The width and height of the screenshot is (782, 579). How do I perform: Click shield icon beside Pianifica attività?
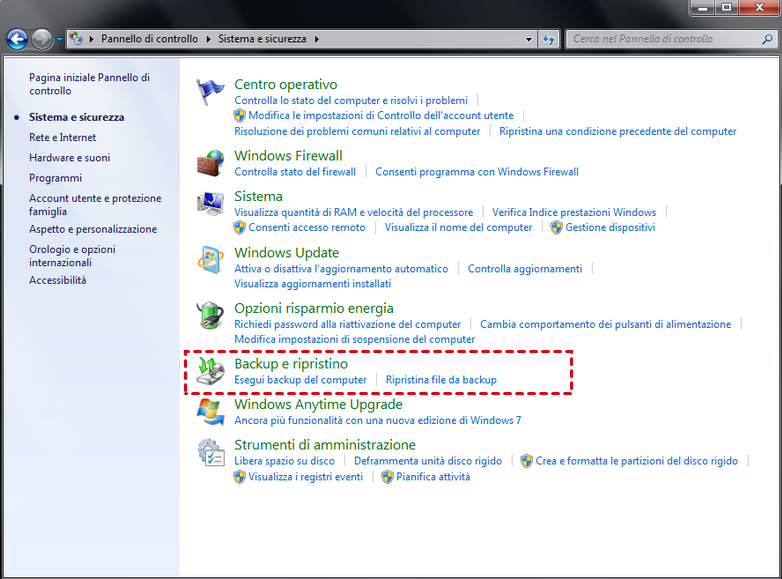pos(387,477)
